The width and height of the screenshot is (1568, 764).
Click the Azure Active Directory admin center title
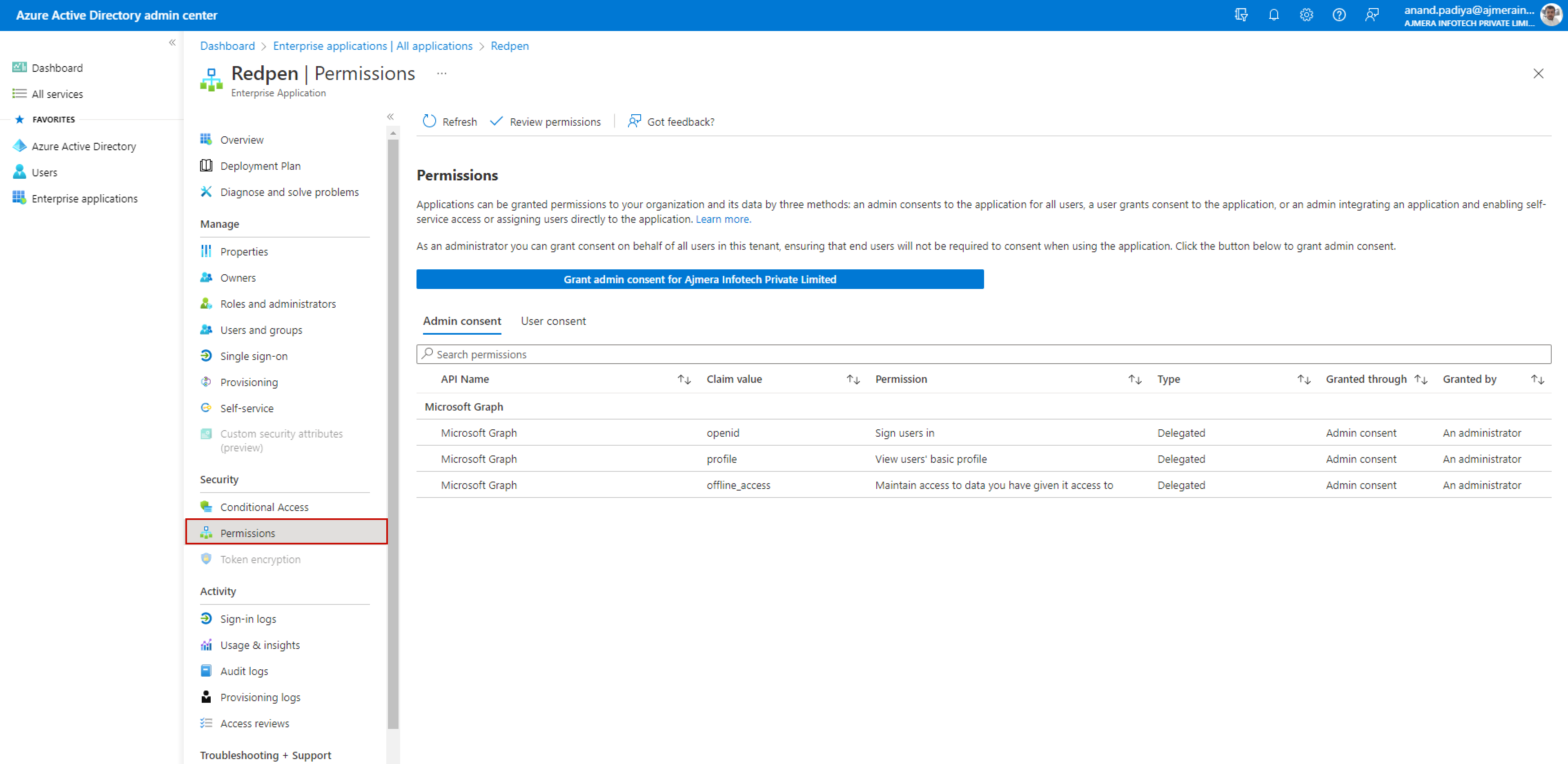[117, 15]
